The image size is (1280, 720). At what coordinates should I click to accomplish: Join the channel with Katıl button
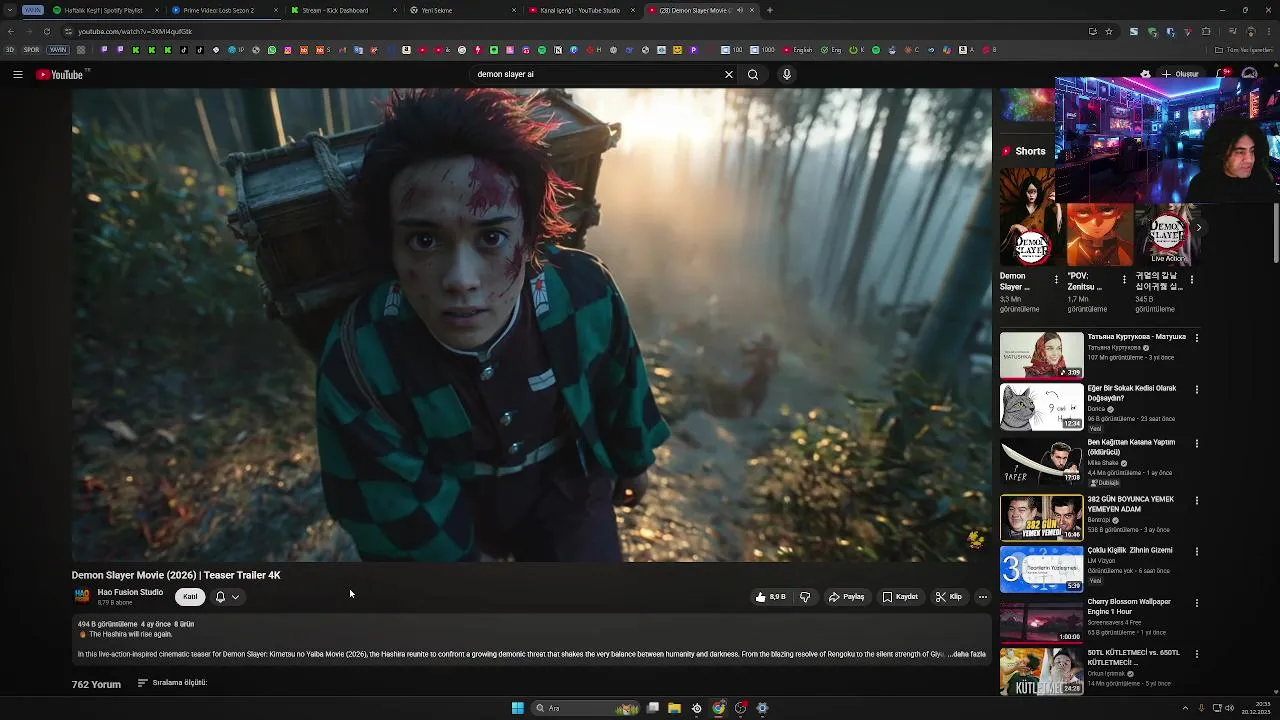pos(190,597)
